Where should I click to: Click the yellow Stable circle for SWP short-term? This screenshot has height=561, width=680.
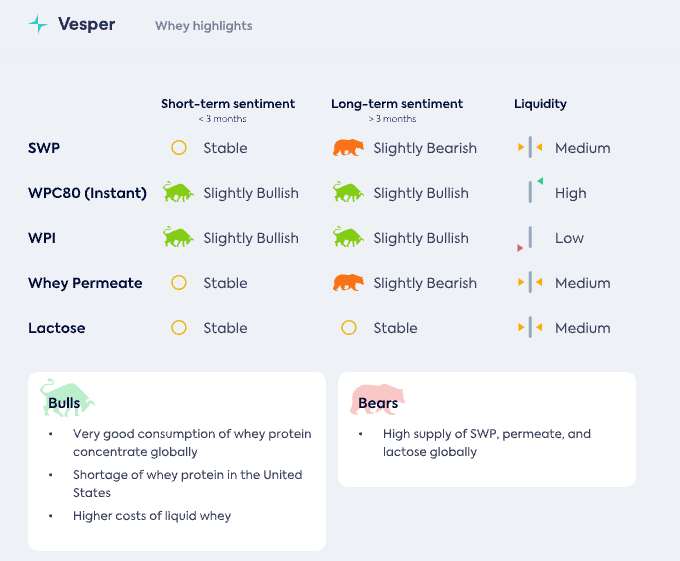click(x=179, y=148)
